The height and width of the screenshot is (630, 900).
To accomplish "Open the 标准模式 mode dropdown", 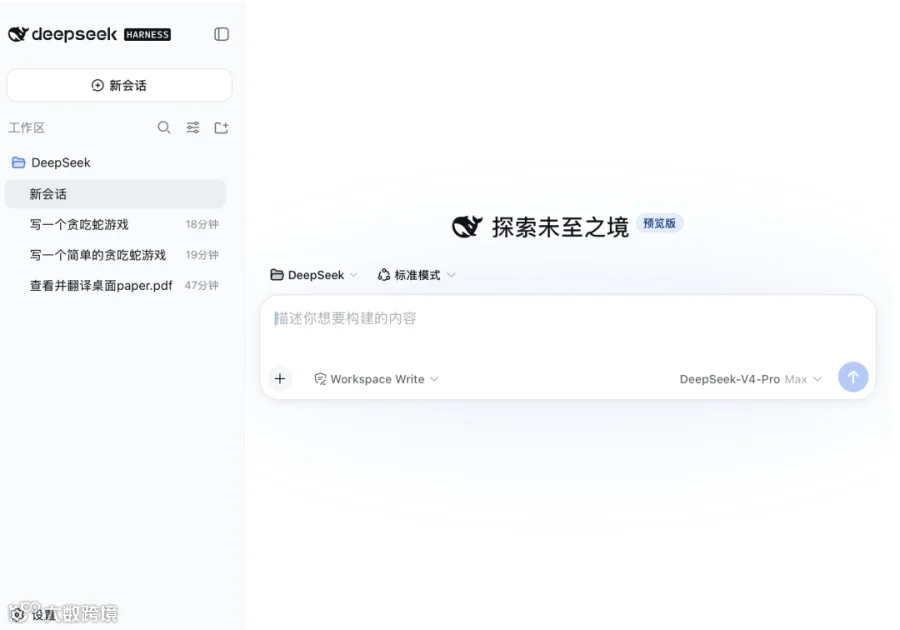I will coord(417,275).
